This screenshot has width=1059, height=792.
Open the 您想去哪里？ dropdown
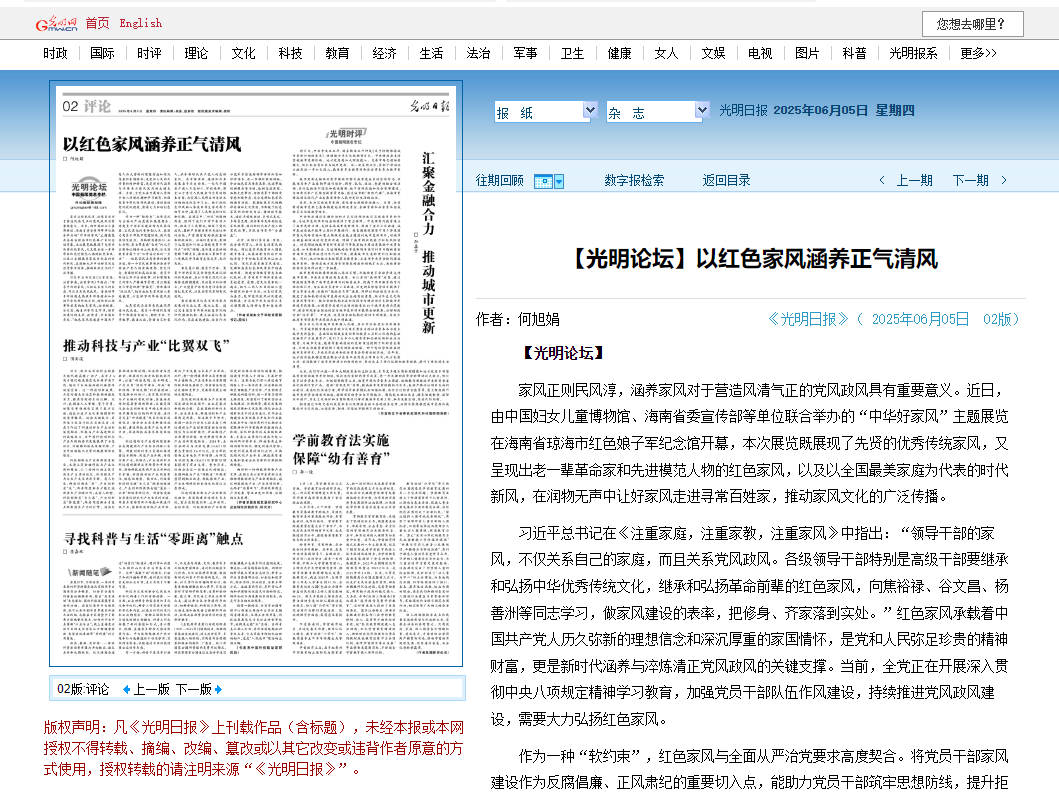(972, 24)
